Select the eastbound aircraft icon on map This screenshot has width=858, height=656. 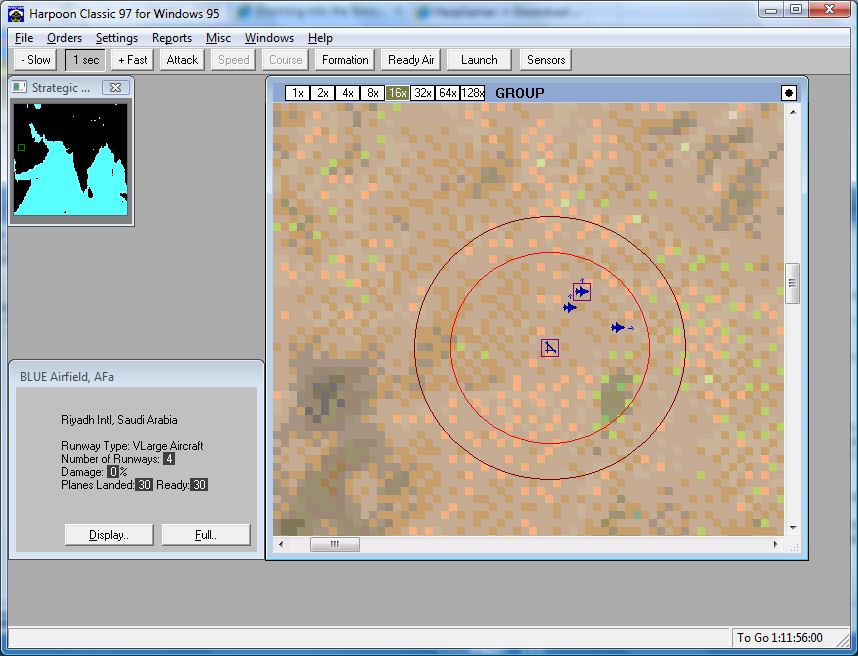[x=618, y=327]
